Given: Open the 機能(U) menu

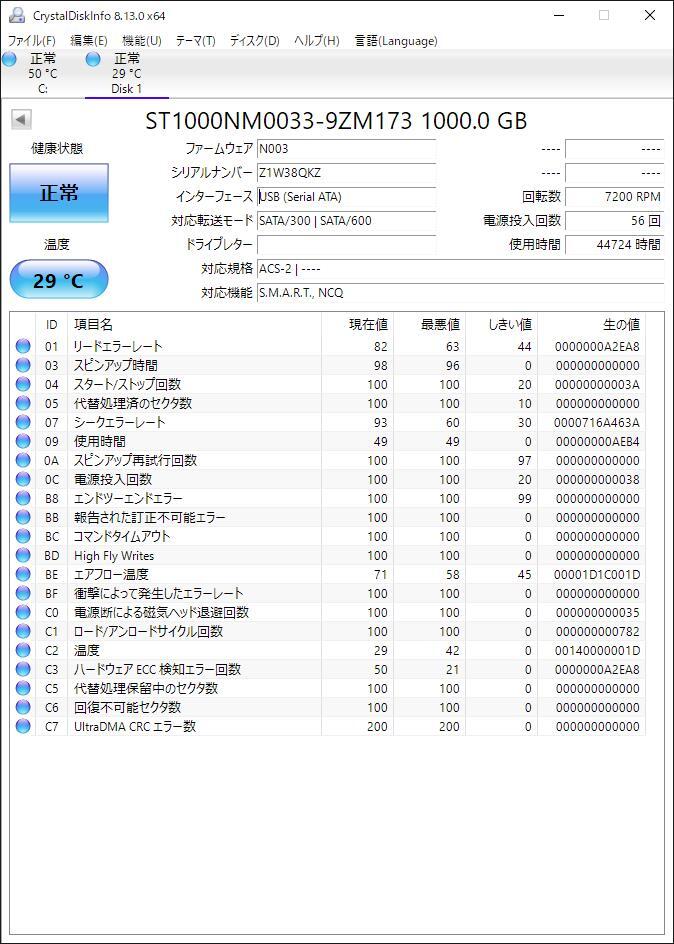Looking at the screenshot, I should pos(141,41).
